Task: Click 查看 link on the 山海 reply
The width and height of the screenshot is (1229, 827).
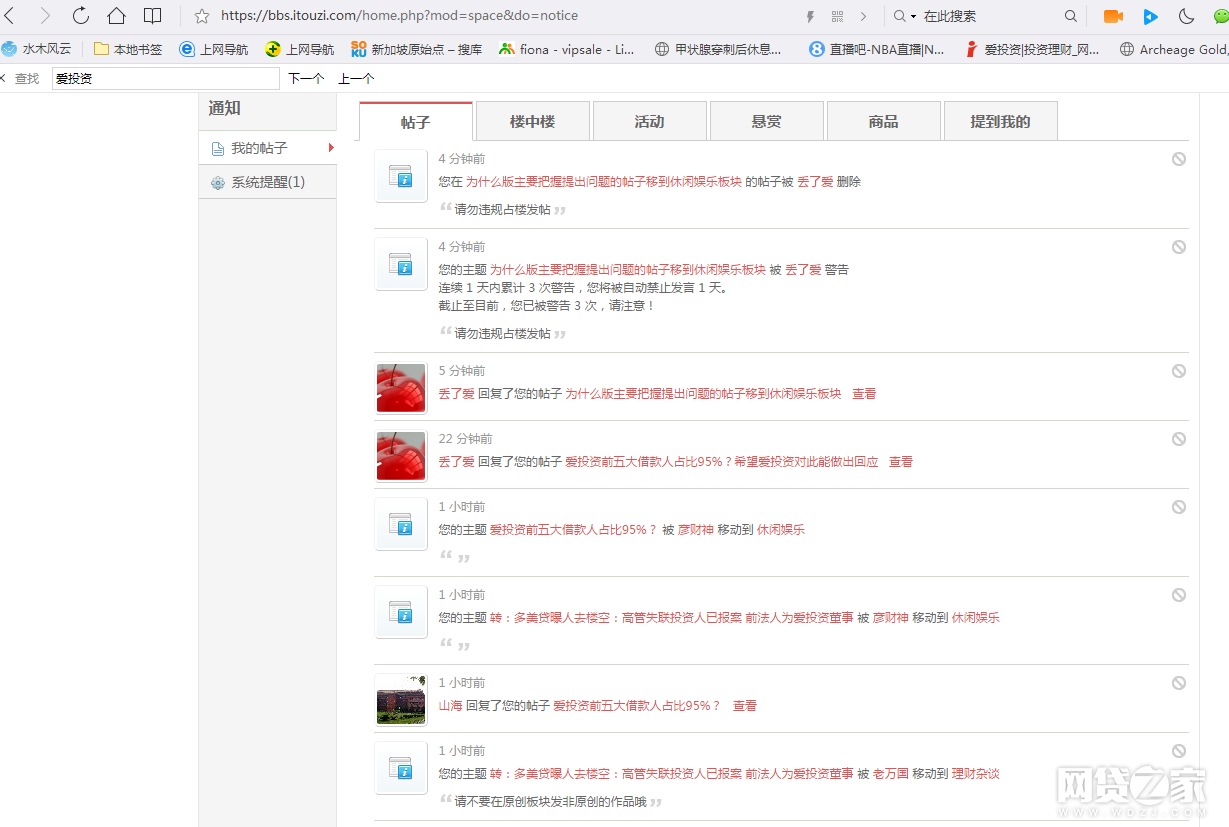Action: pos(745,706)
